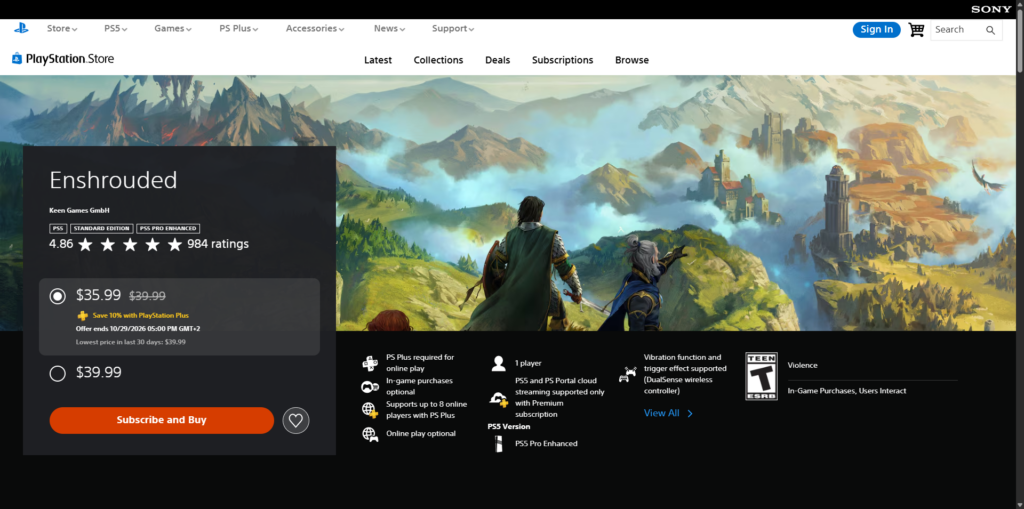Click the Violence content descriptor
Viewport: 1024px width, 509px height.
[803, 365]
